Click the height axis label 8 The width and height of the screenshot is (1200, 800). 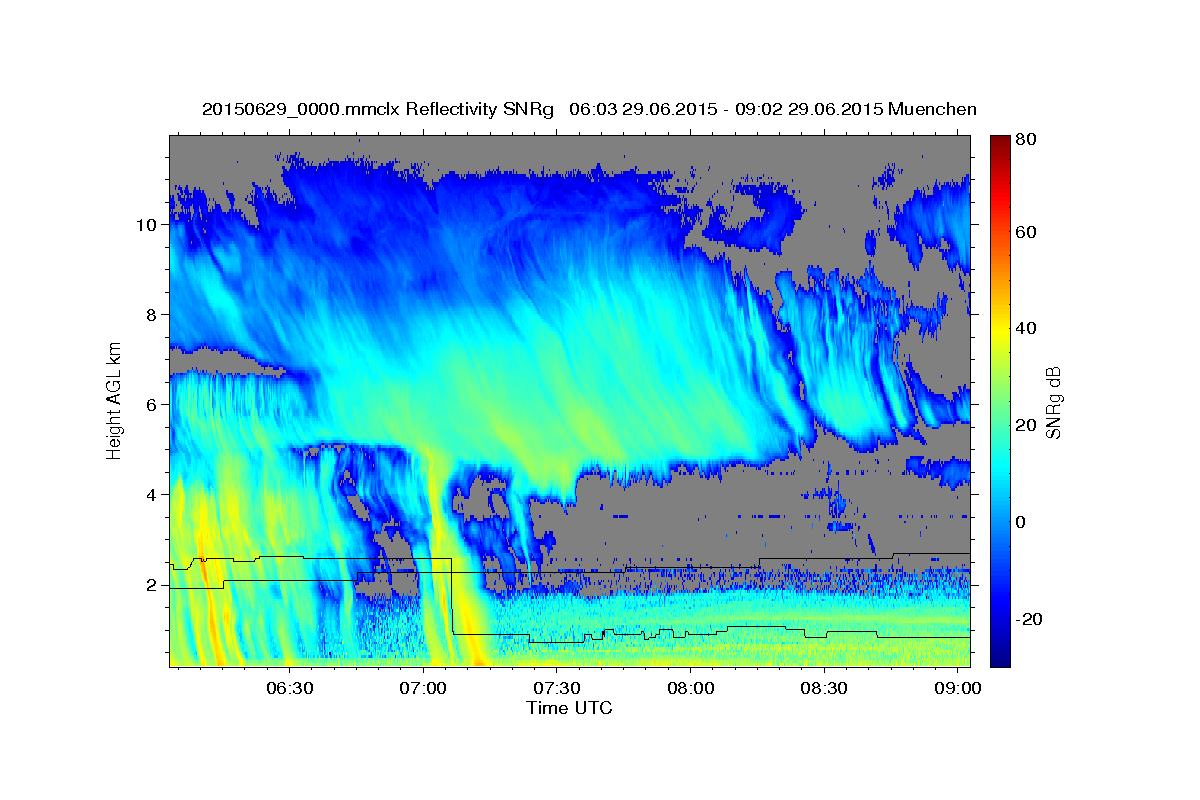click(154, 315)
